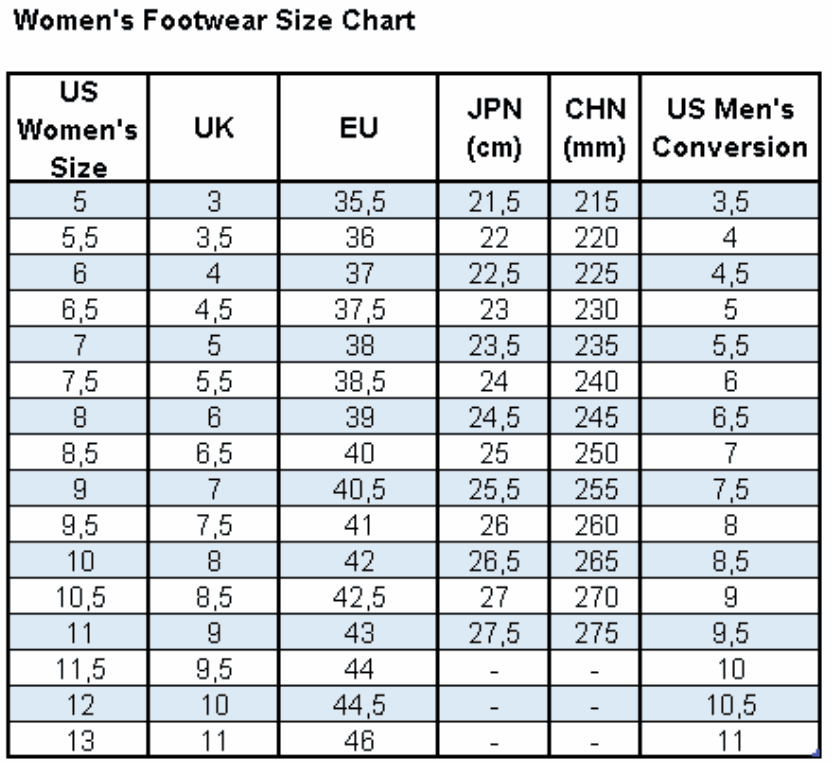This screenshot has height=763, width=832.
Task: Select the CHN (mm) header cell
Action: [596, 131]
